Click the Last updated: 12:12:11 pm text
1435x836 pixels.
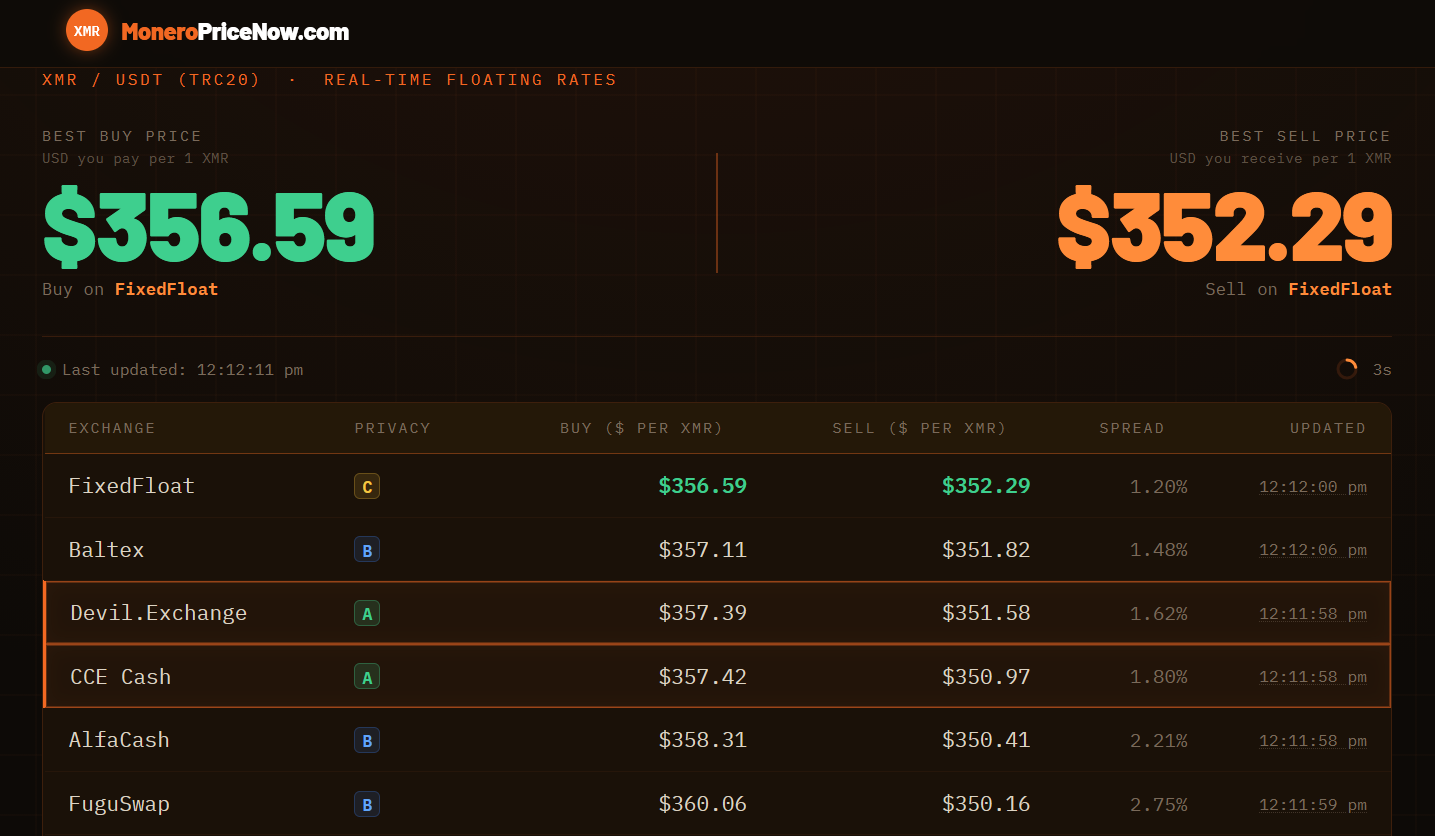pyautogui.click(x=183, y=370)
